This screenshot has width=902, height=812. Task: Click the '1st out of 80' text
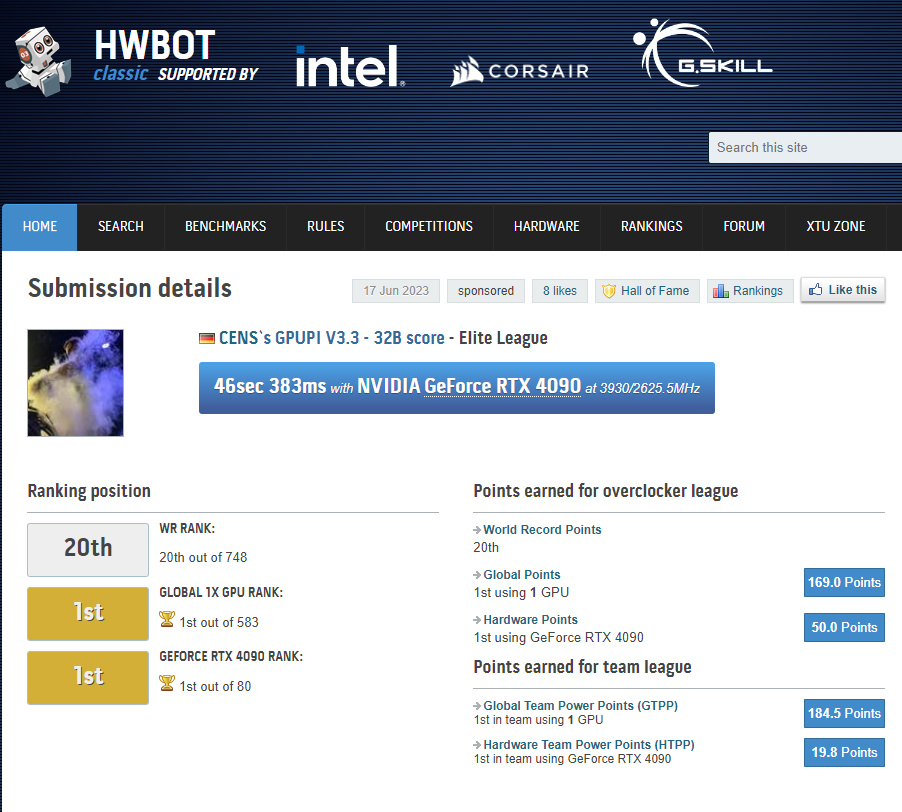pos(215,686)
